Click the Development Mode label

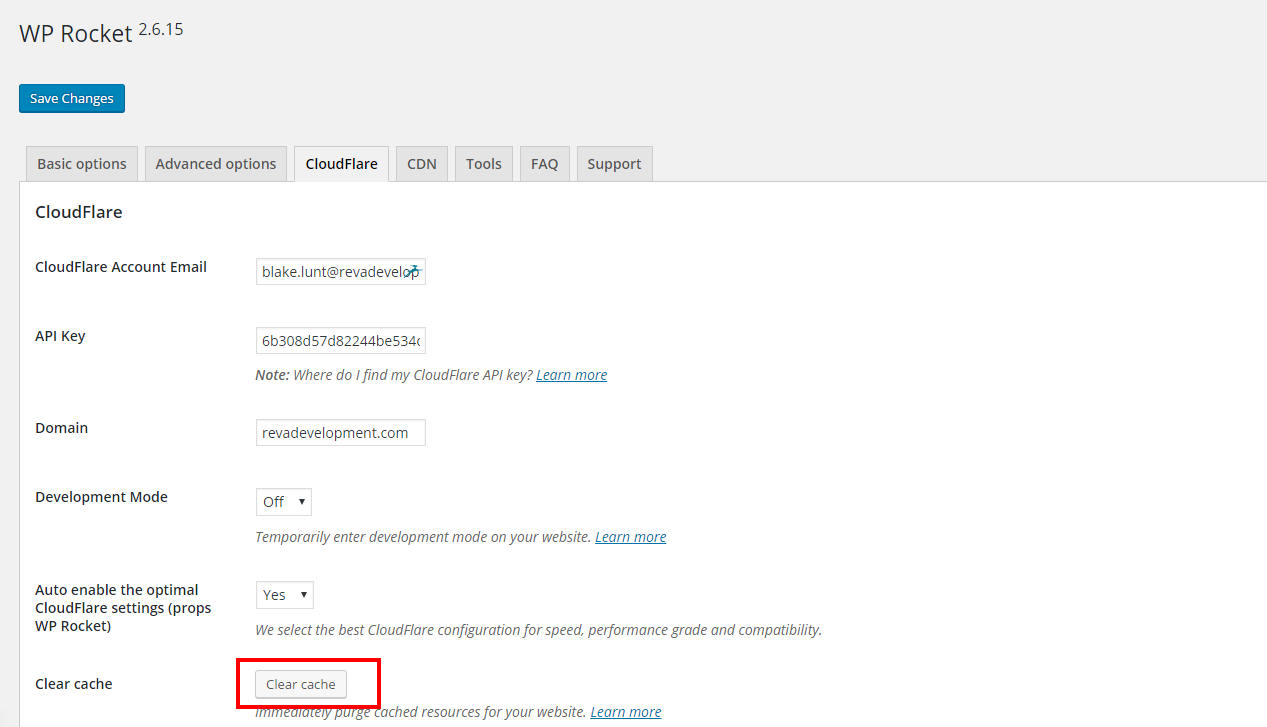[101, 497]
